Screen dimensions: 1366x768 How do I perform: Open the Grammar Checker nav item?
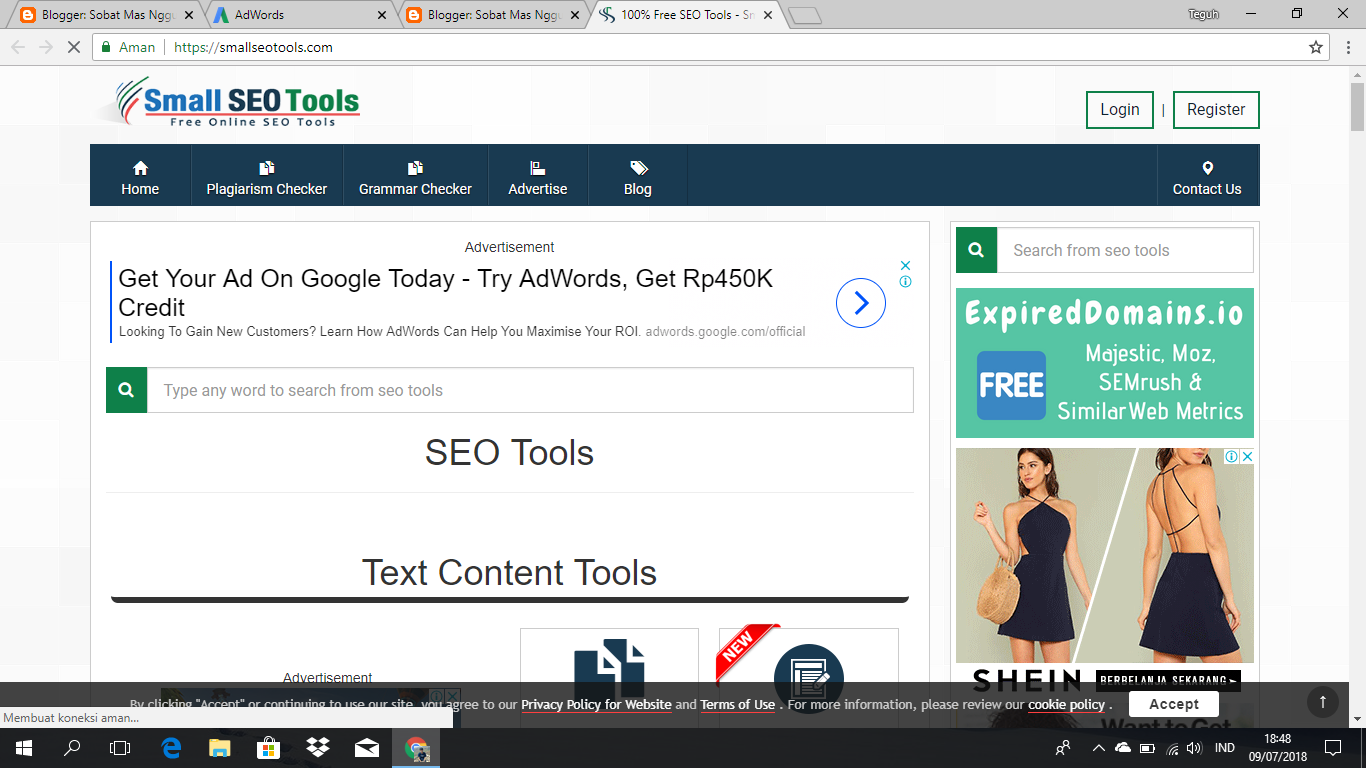(x=415, y=176)
